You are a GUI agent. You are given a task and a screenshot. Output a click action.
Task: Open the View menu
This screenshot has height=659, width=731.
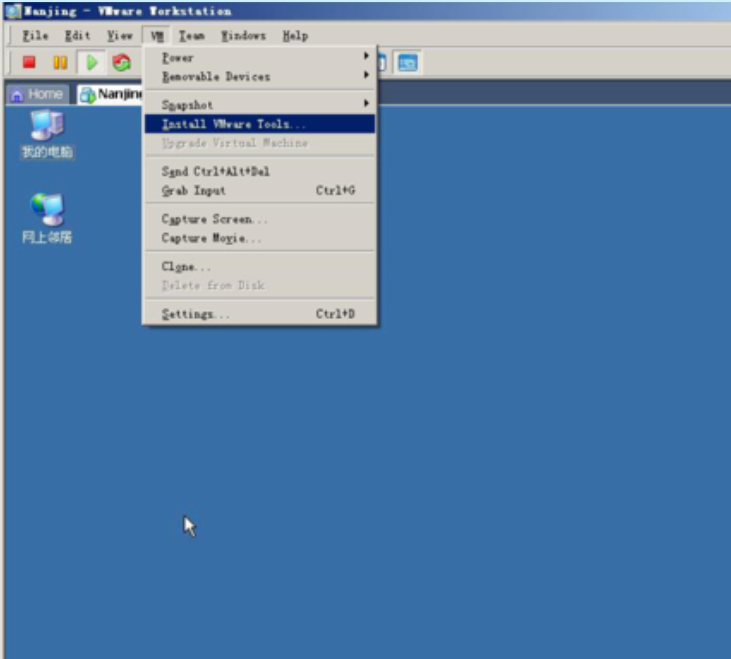120,35
